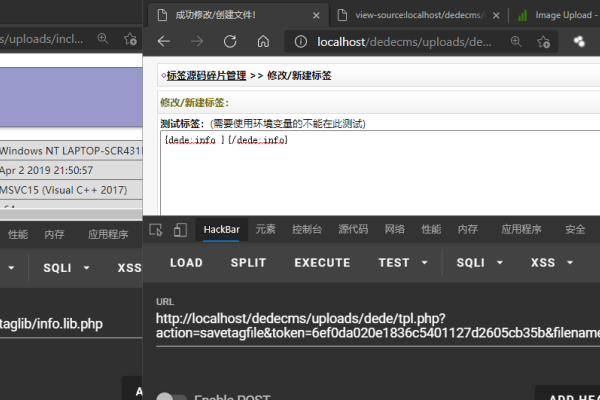Open the 元素 DevTools tab

pyautogui.click(x=266, y=229)
